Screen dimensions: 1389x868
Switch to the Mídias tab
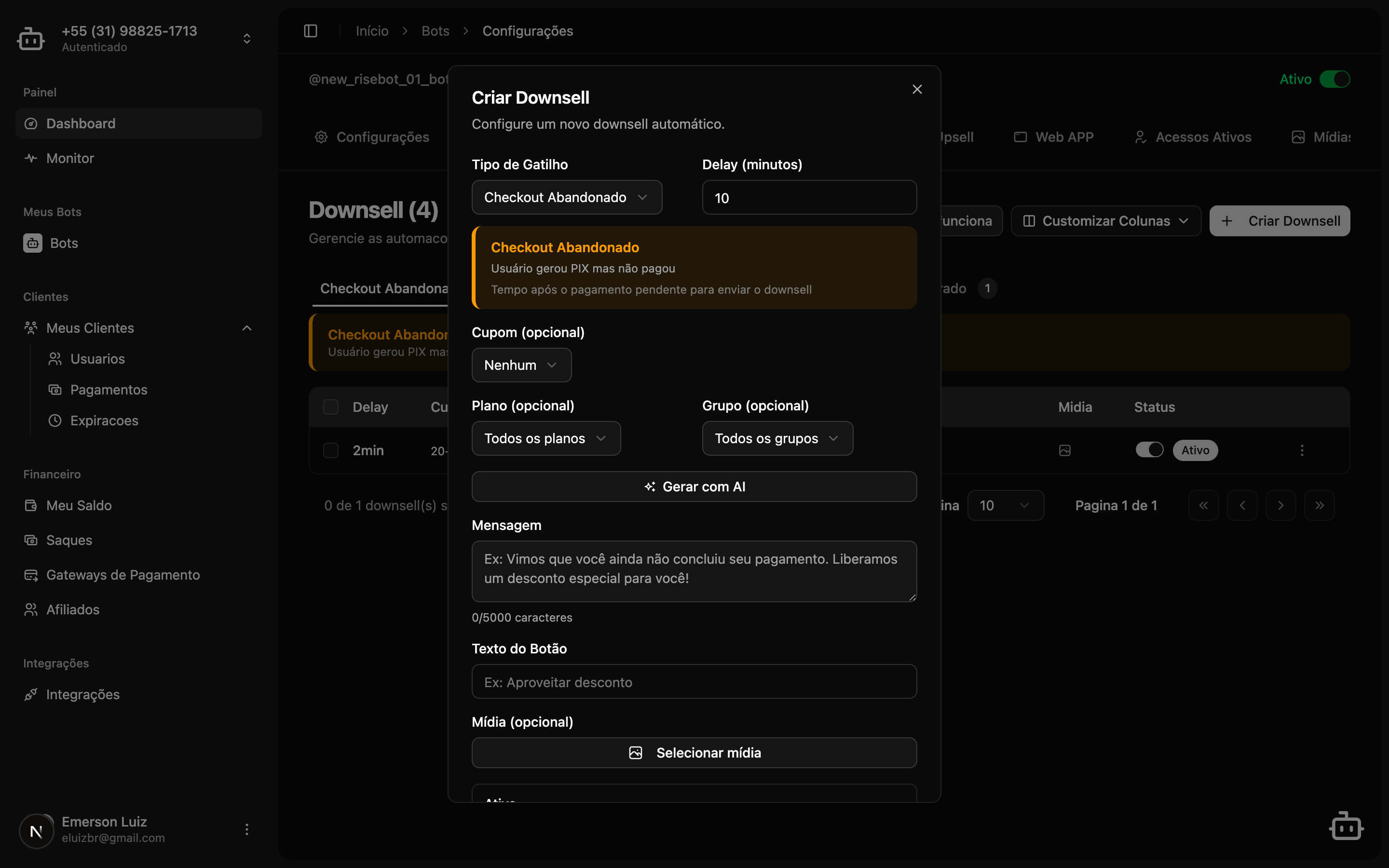point(1321,137)
